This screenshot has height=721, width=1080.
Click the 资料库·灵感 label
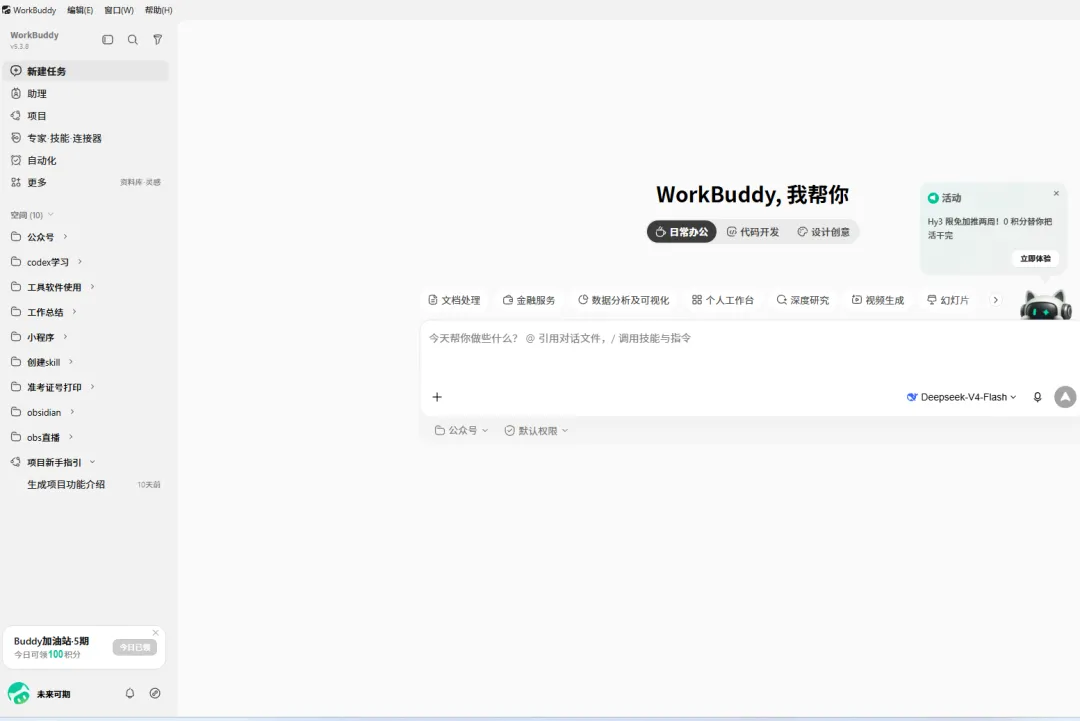tap(141, 182)
